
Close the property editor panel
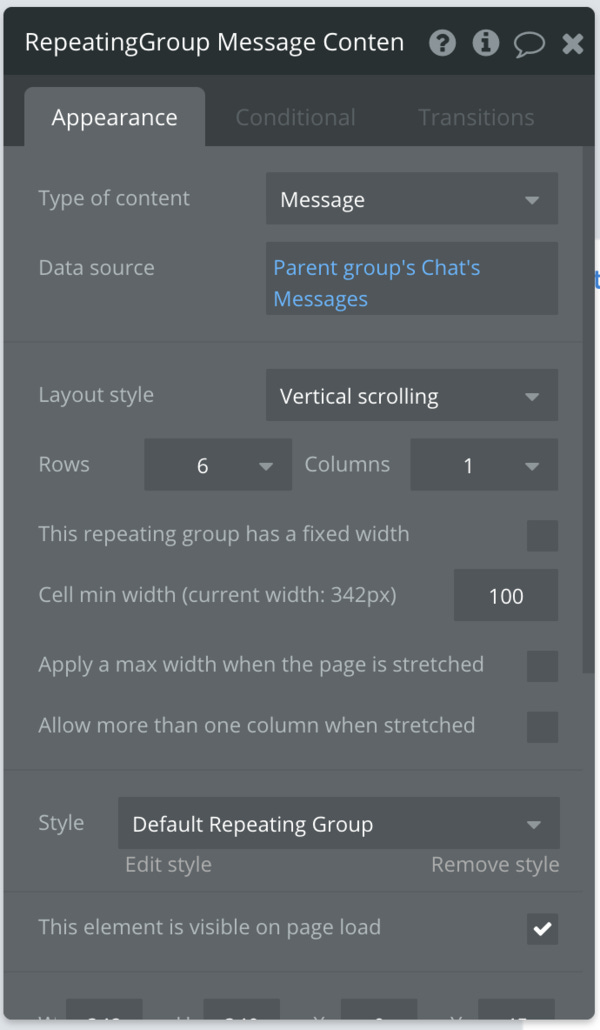pyautogui.click(x=573, y=44)
